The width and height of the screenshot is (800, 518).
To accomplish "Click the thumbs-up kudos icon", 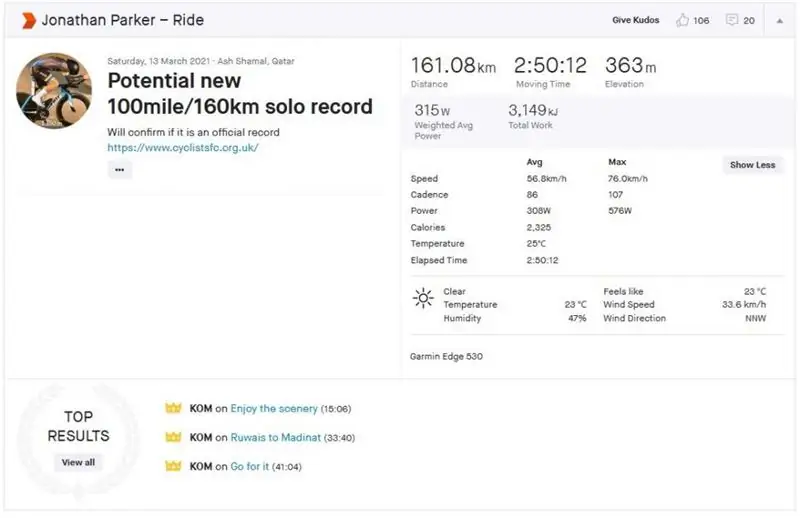I will point(682,20).
